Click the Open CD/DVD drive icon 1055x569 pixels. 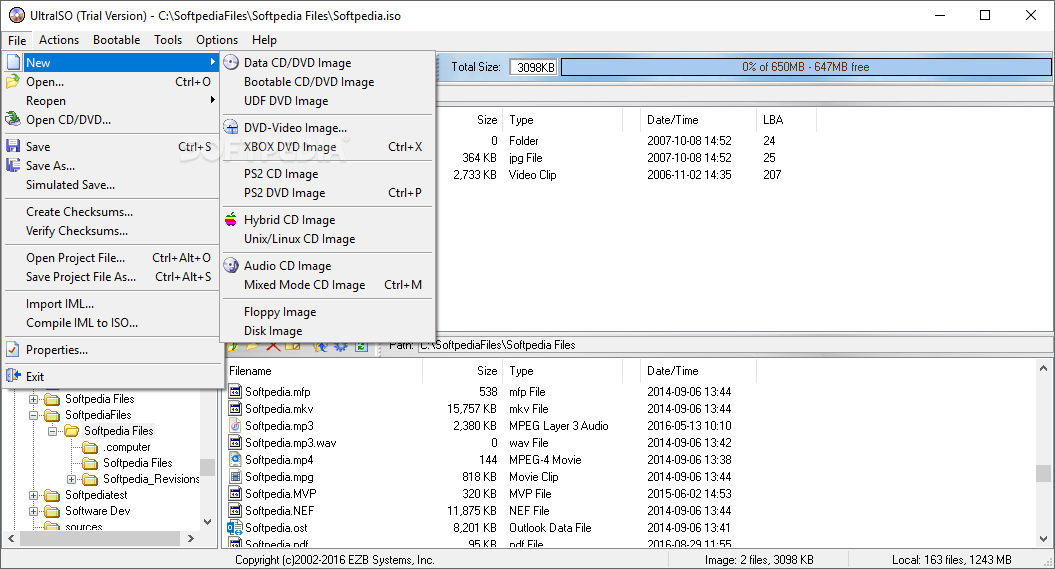[x=13, y=120]
